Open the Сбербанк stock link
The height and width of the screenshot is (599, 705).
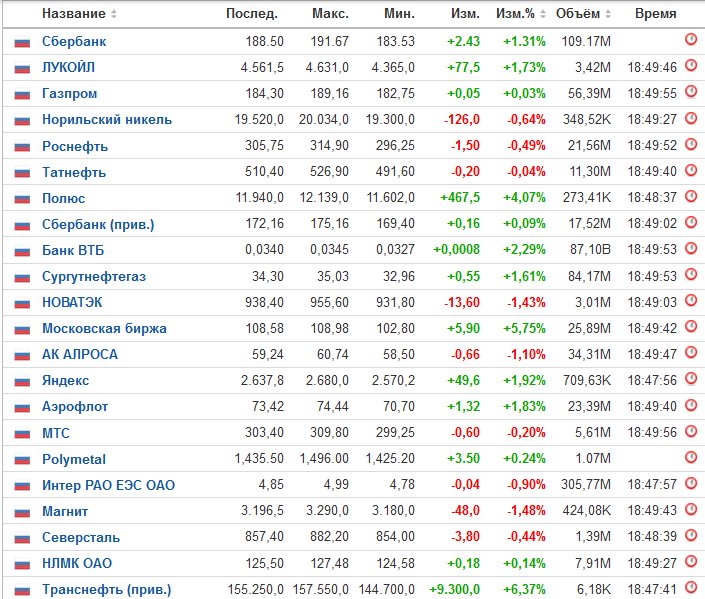(74, 41)
